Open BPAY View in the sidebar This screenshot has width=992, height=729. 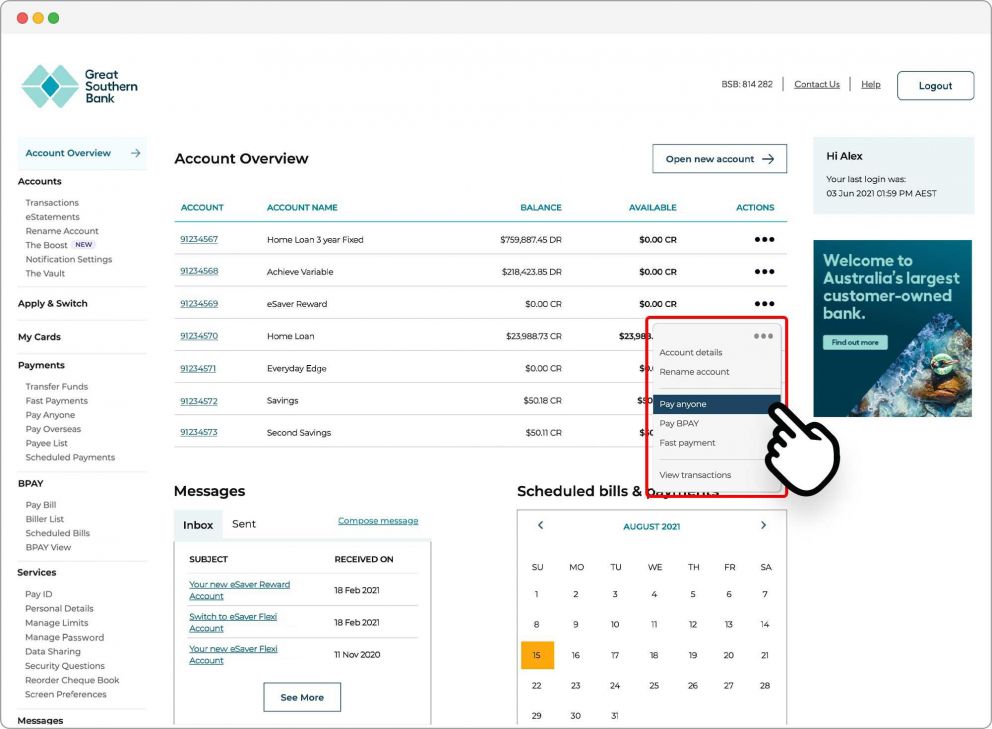point(48,547)
